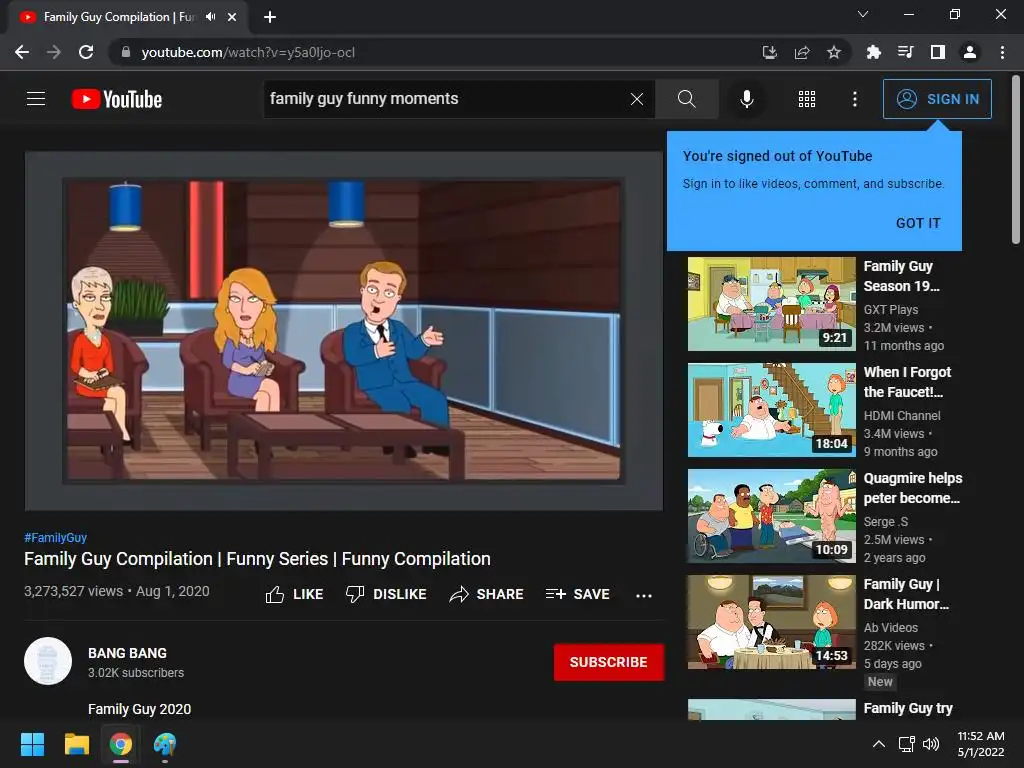
Task: Open a new tab with plus button
Action: click(270, 17)
